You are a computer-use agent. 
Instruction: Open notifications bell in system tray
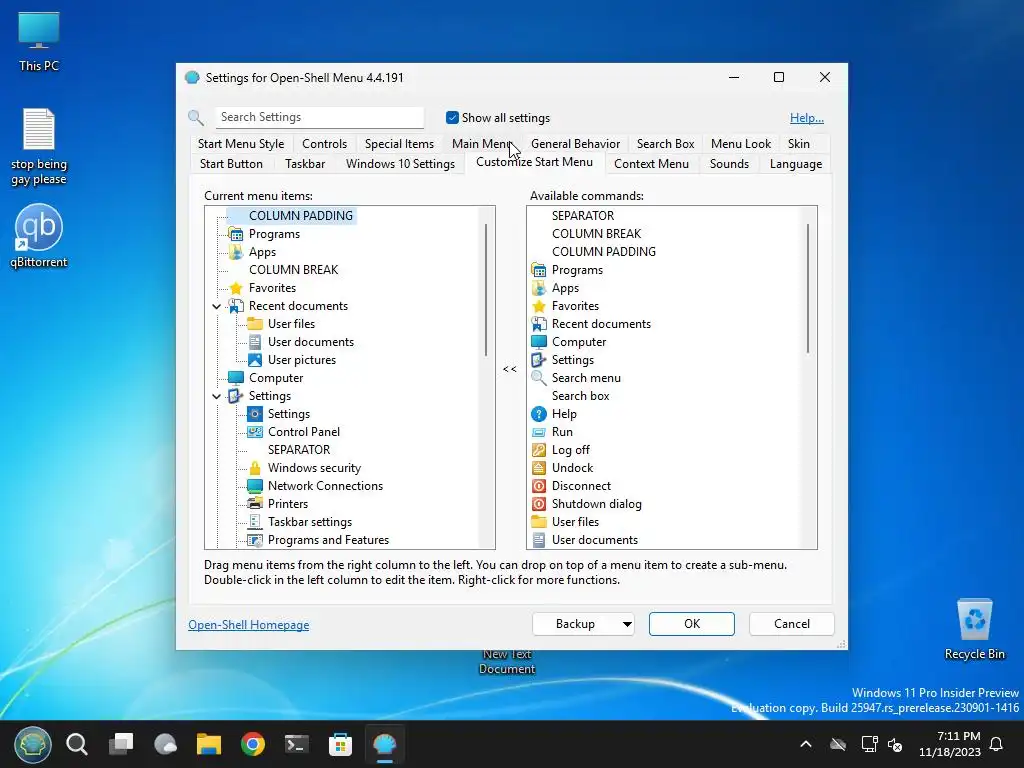click(x=997, y=744)
